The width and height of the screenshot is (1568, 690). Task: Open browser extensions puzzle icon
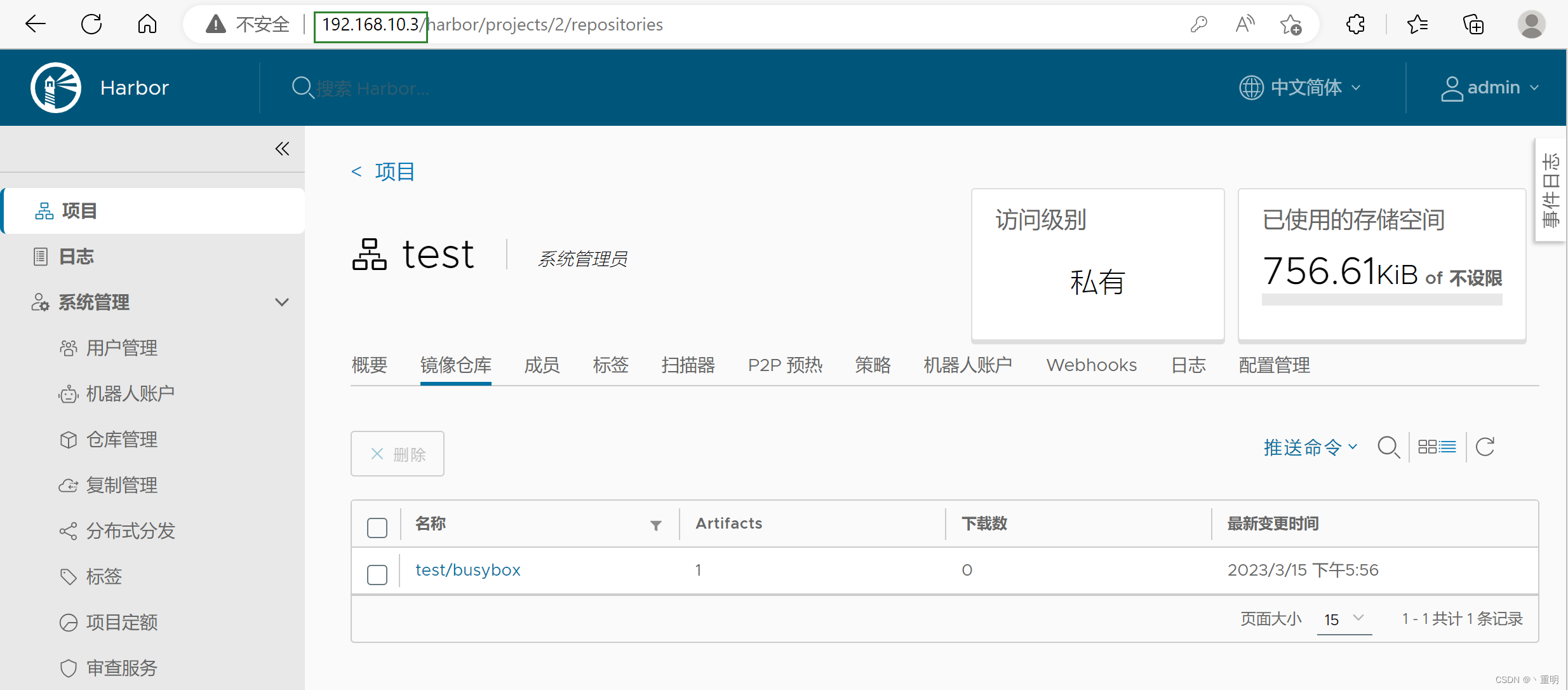point(1355,25)
